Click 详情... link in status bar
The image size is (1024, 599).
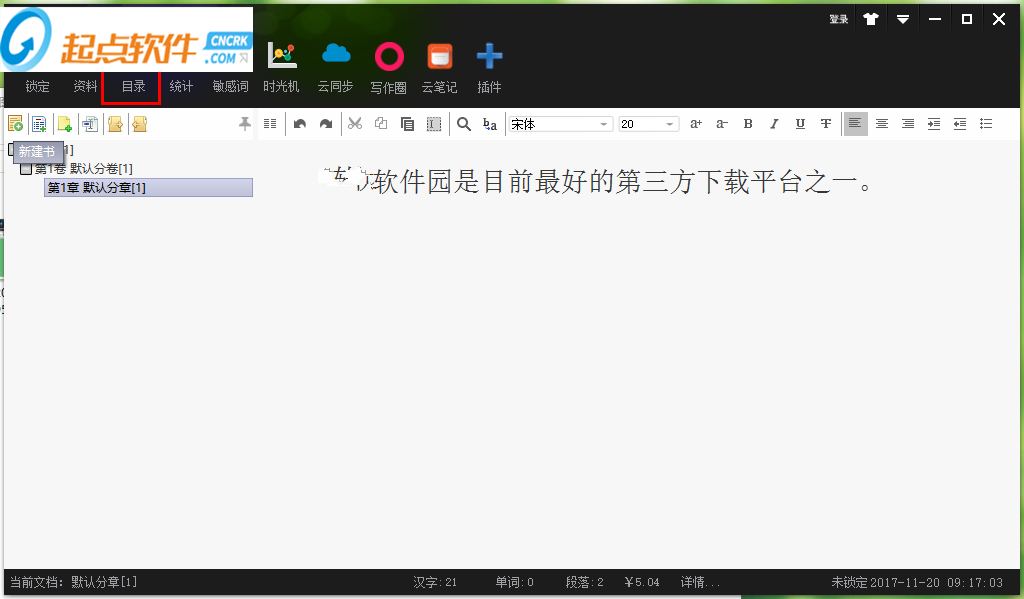click(x=700, y=582)
